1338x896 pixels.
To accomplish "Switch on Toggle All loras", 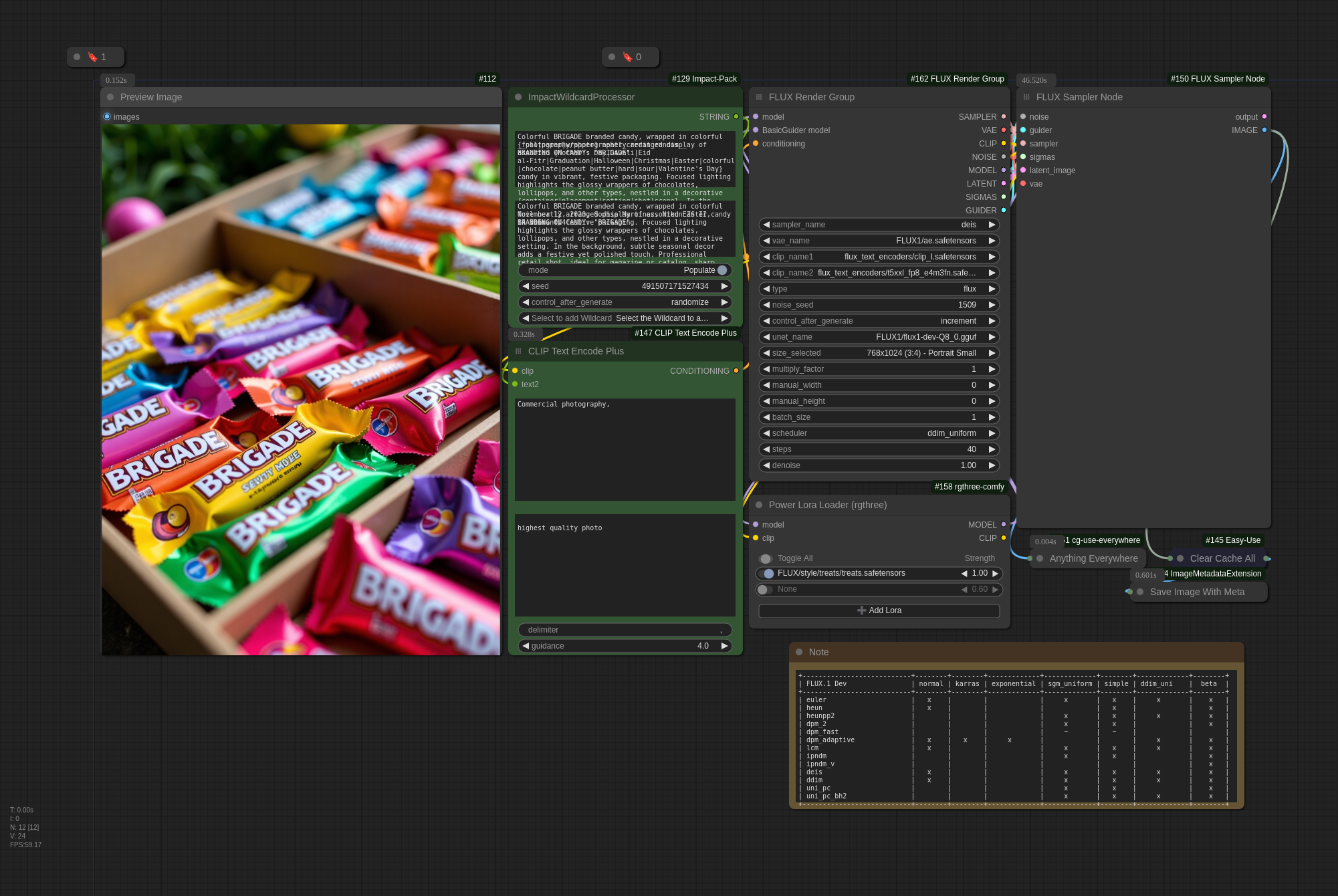I will pyautogui.click(x=766, y=559).
